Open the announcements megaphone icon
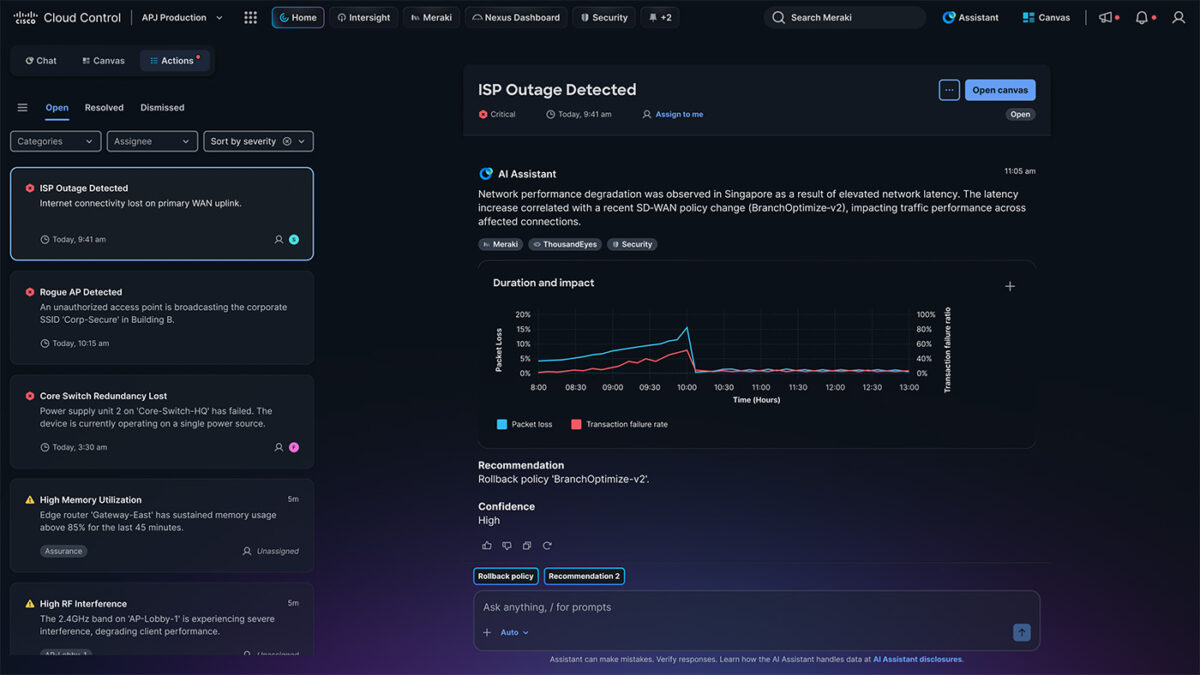Screen dimensions: 1200x675 tap(1105, 18)
